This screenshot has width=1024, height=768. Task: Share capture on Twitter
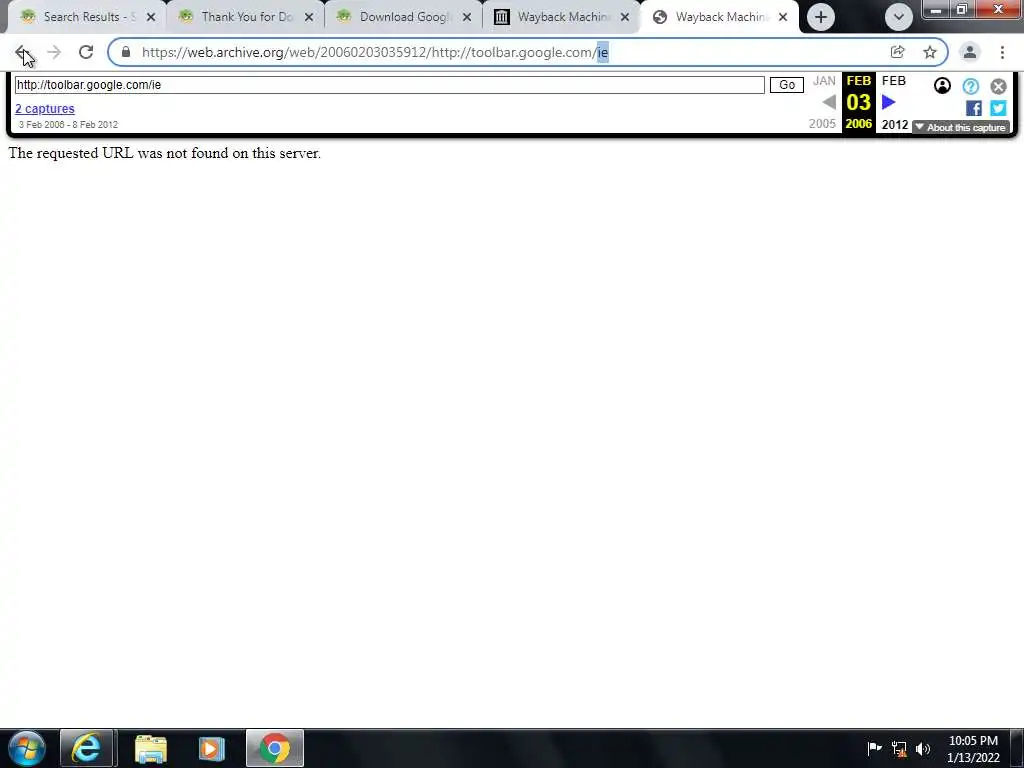pos(998,108)
